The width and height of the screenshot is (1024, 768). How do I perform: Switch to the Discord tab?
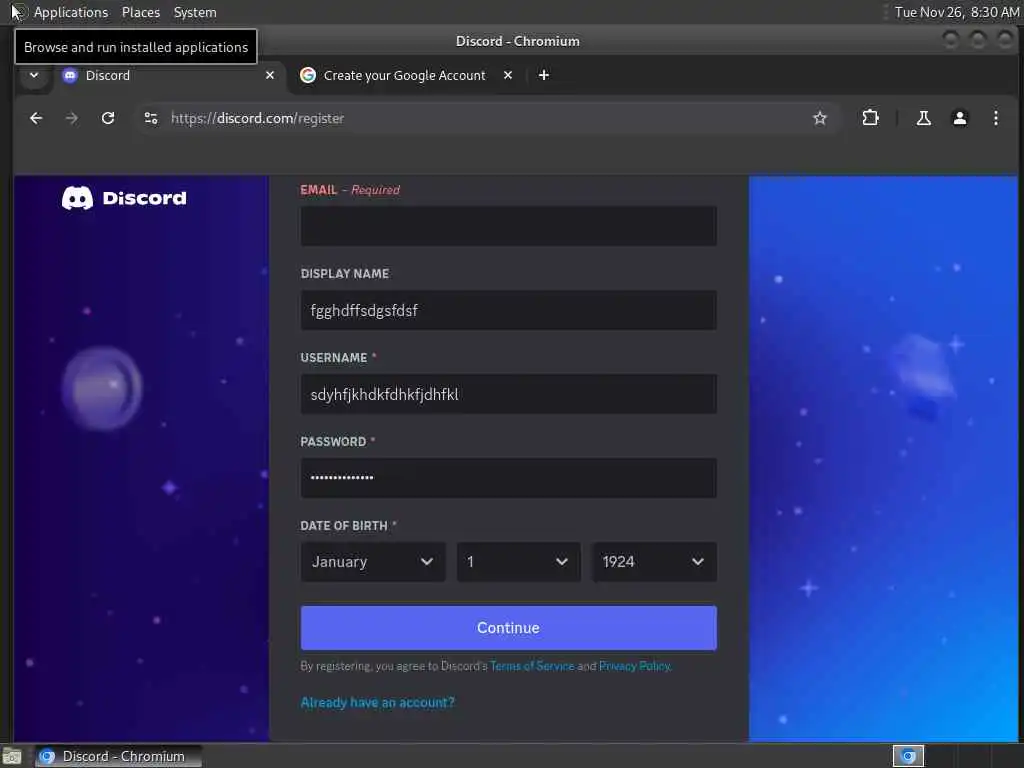(168, 75)
